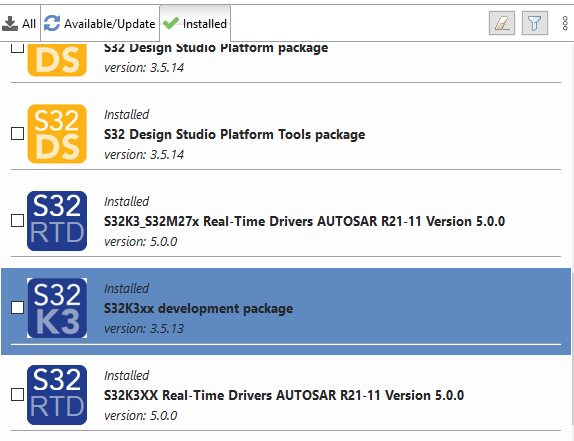The height and width of the screenshot is (441, 574).
Task: Click the Installed status above S32K3XX drivers
Action: 126,376
